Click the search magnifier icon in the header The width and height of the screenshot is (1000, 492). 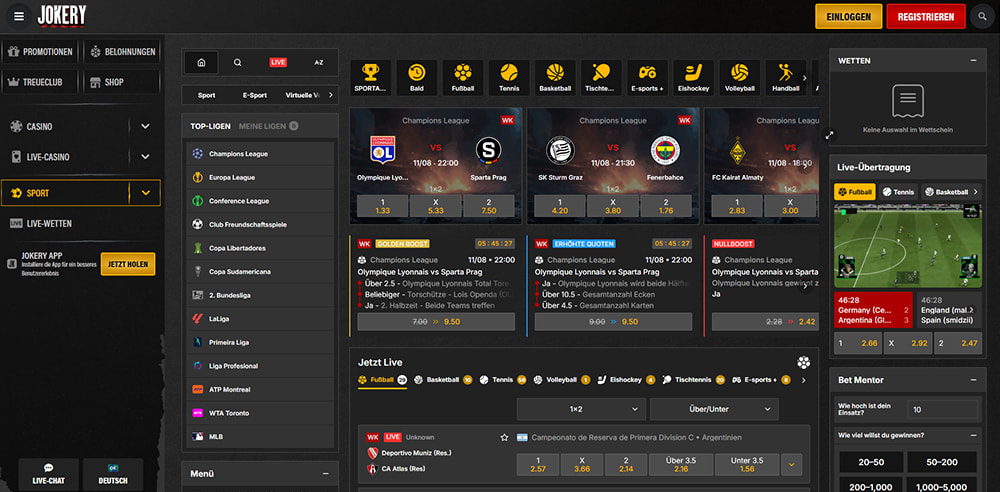click(x=982, y=17)
